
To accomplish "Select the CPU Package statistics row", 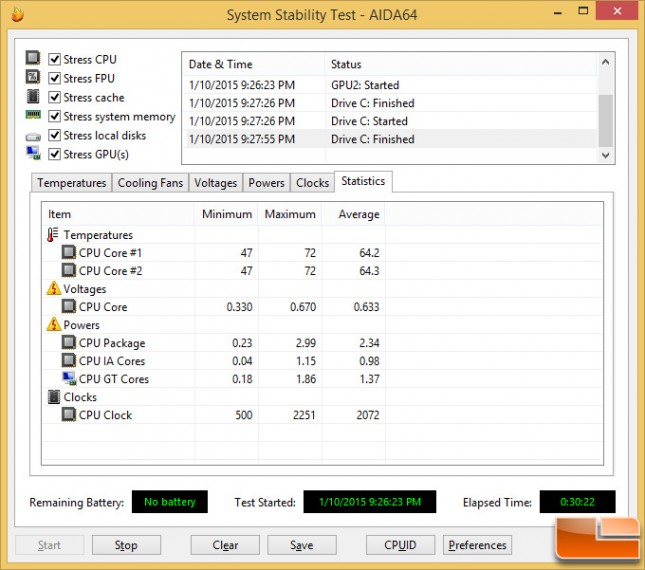I will click(x=323, y=343).
